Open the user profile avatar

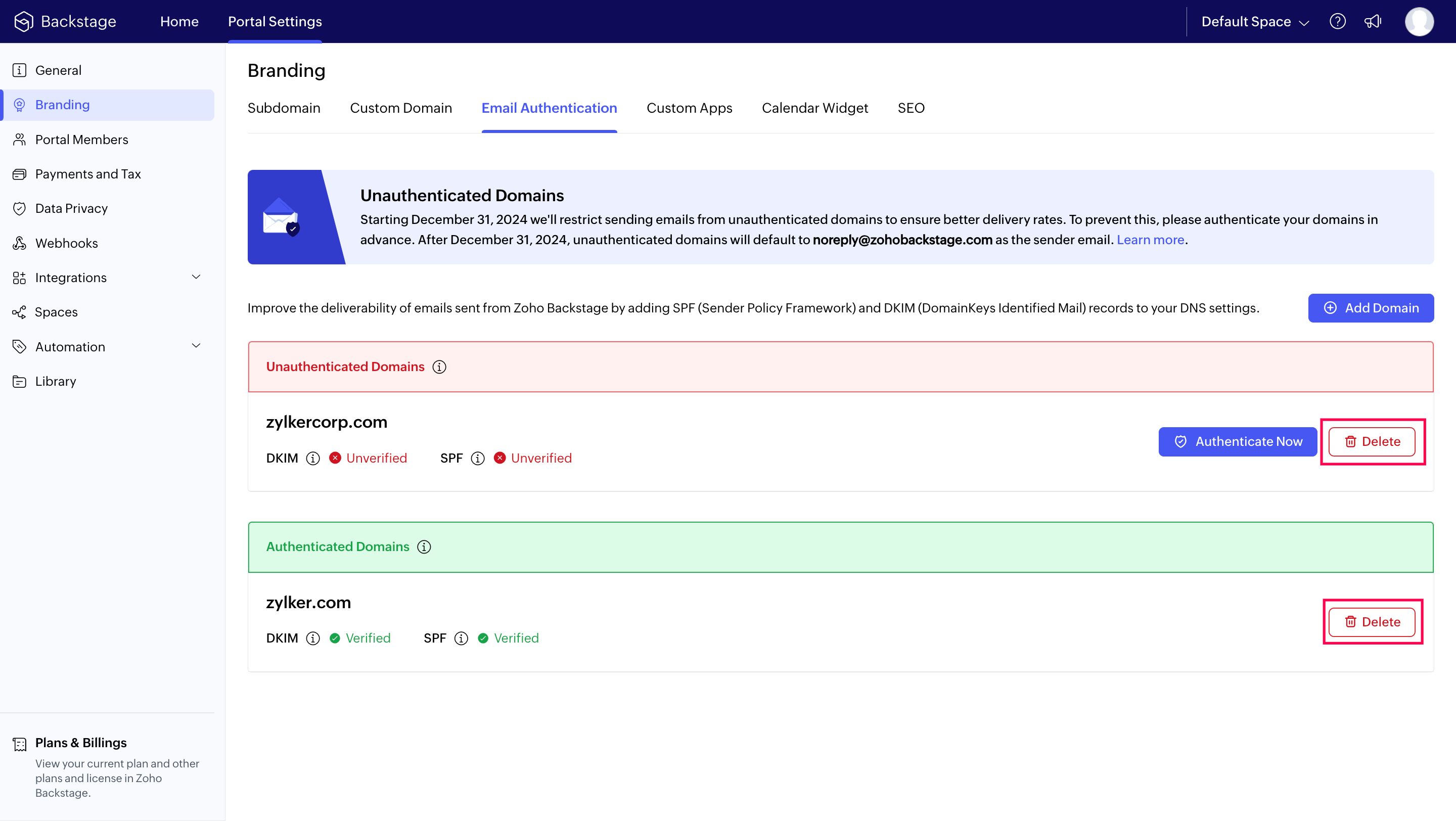click(x=1419, y=21)
